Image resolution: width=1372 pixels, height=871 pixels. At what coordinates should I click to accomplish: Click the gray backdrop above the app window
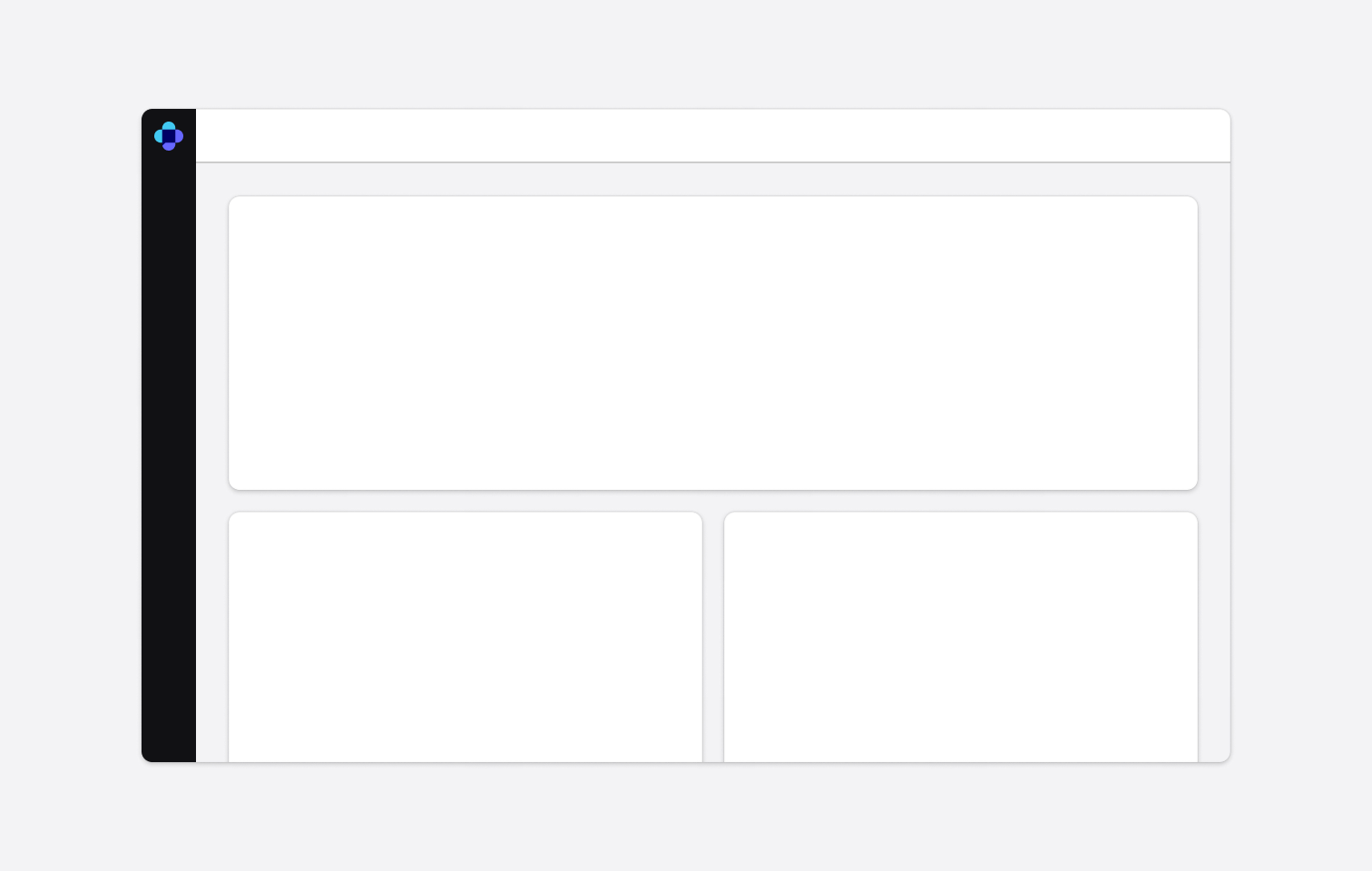point(686,54)
